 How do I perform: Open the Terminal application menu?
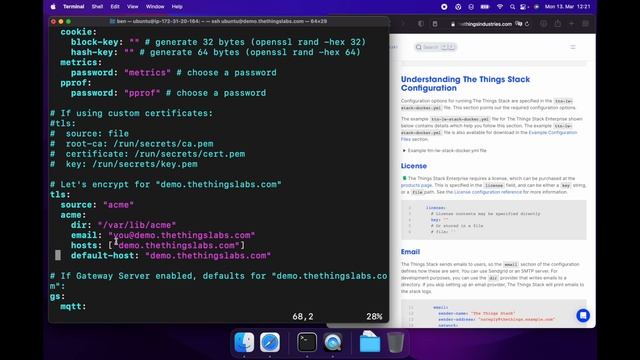[x=73, y=7]
